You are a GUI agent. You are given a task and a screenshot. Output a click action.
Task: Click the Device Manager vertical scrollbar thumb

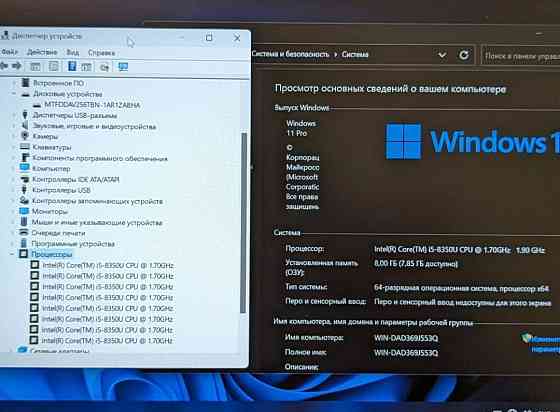click(x=244, y=223)
